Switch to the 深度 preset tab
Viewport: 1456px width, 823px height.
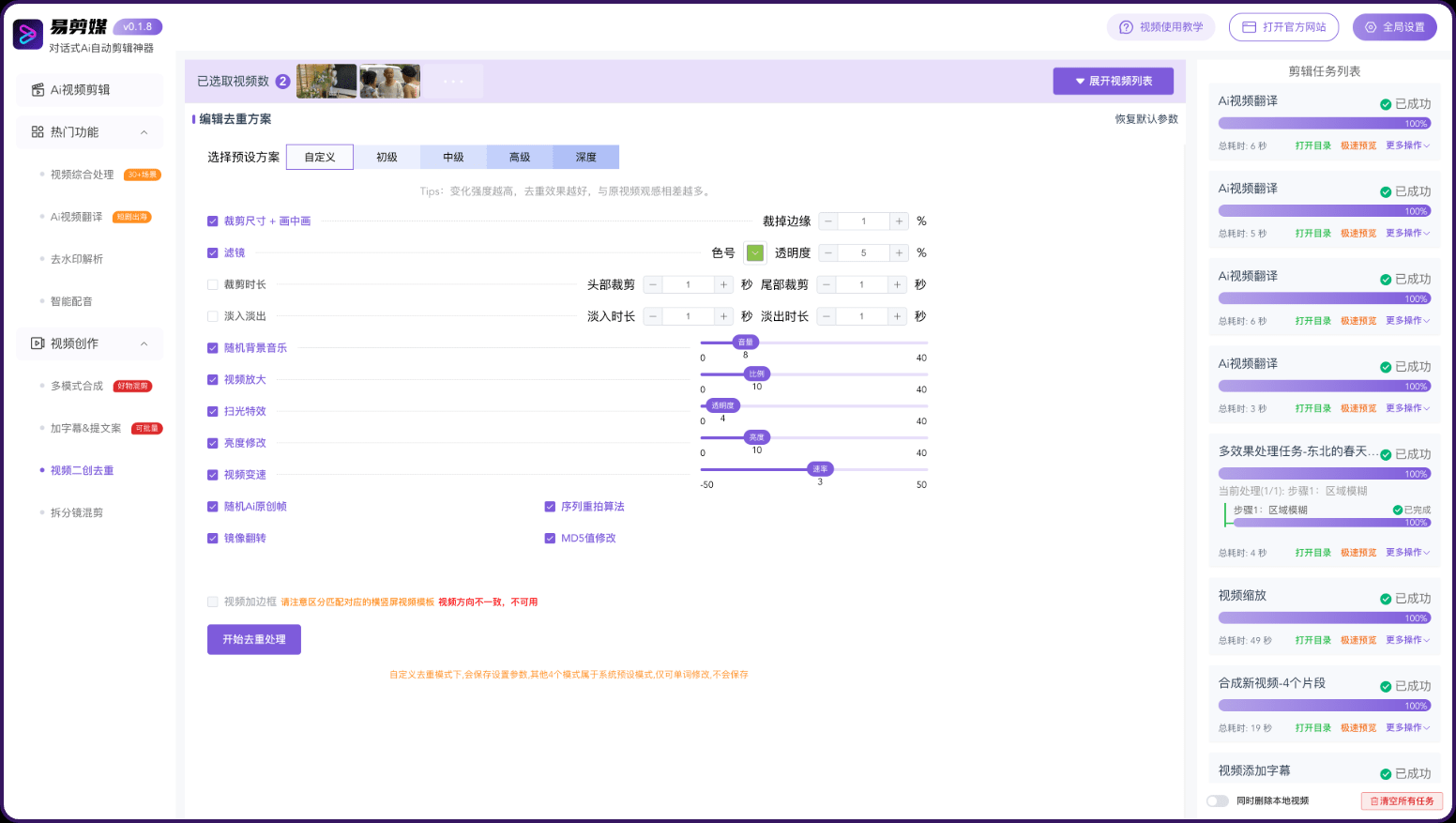(586, 157)
